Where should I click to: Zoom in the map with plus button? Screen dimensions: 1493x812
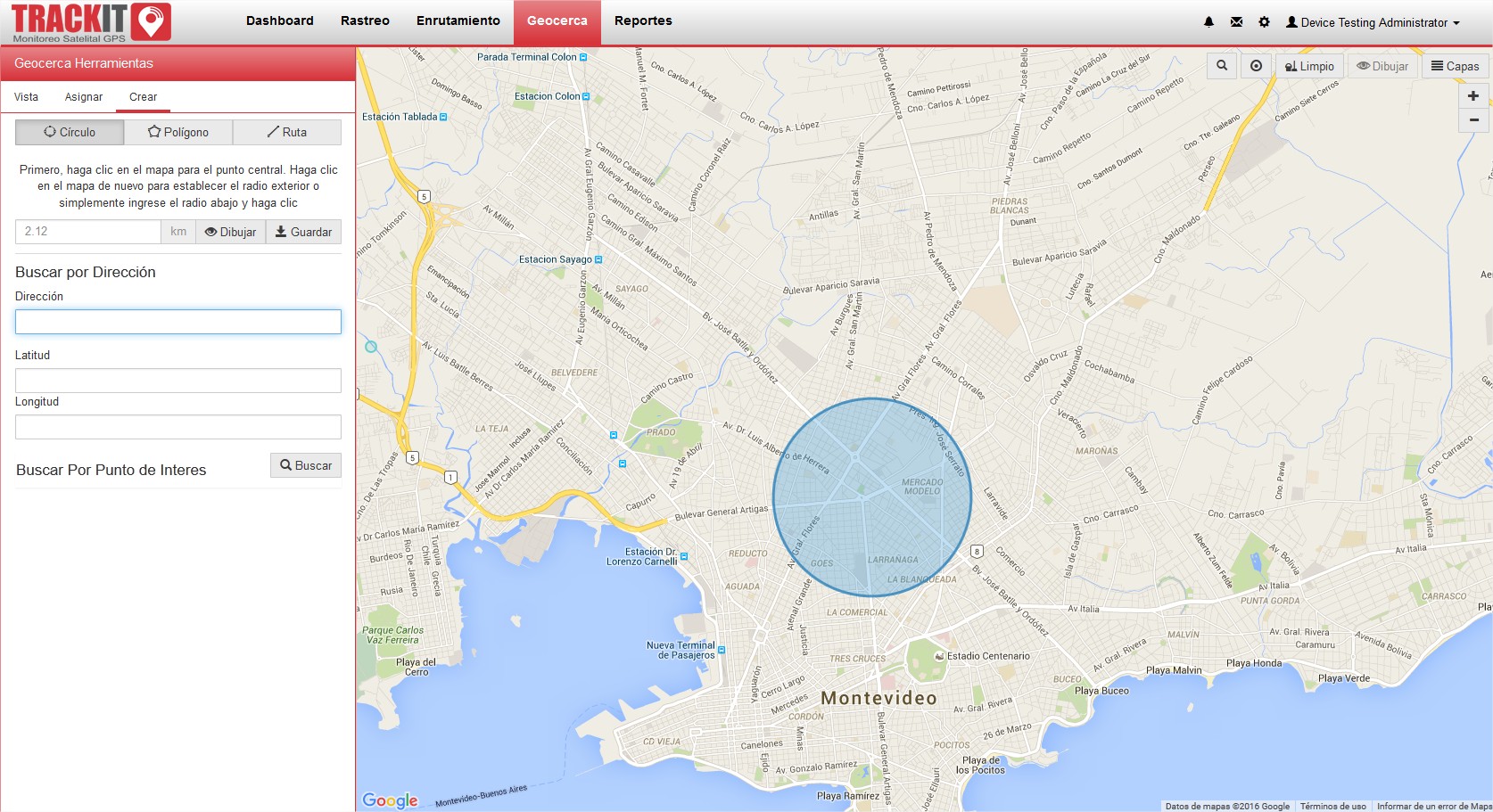1473,96
